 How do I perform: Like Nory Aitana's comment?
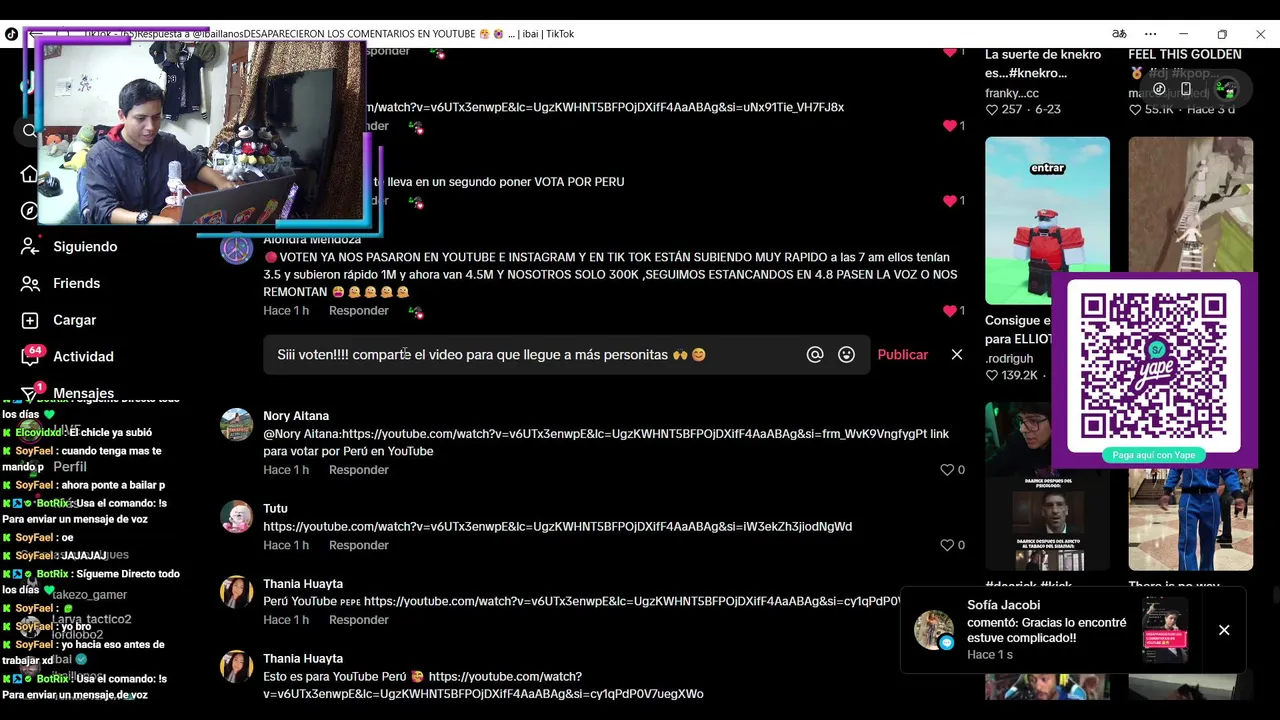pyautogui.click(x=947, y=470)
